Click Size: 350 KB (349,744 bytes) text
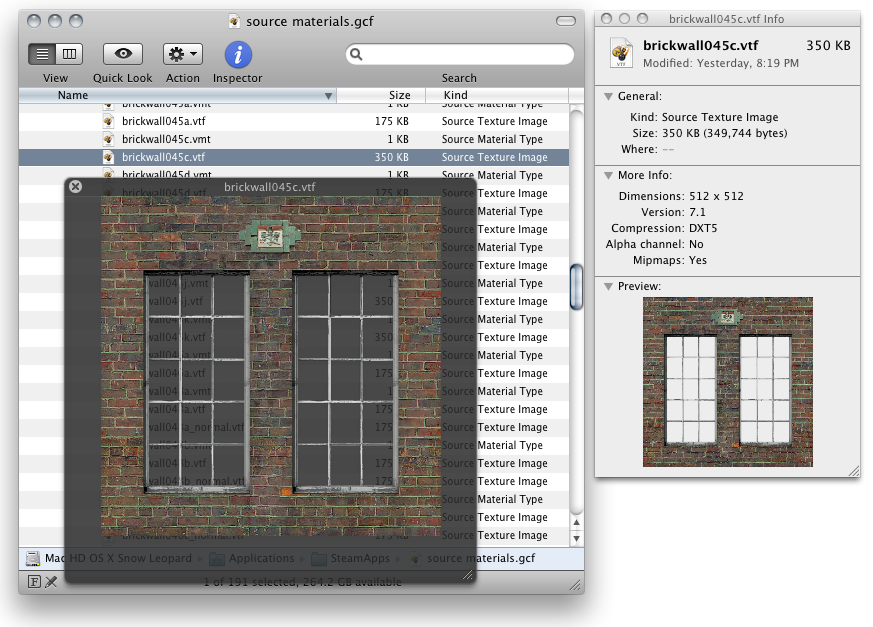 coord(710,133)
